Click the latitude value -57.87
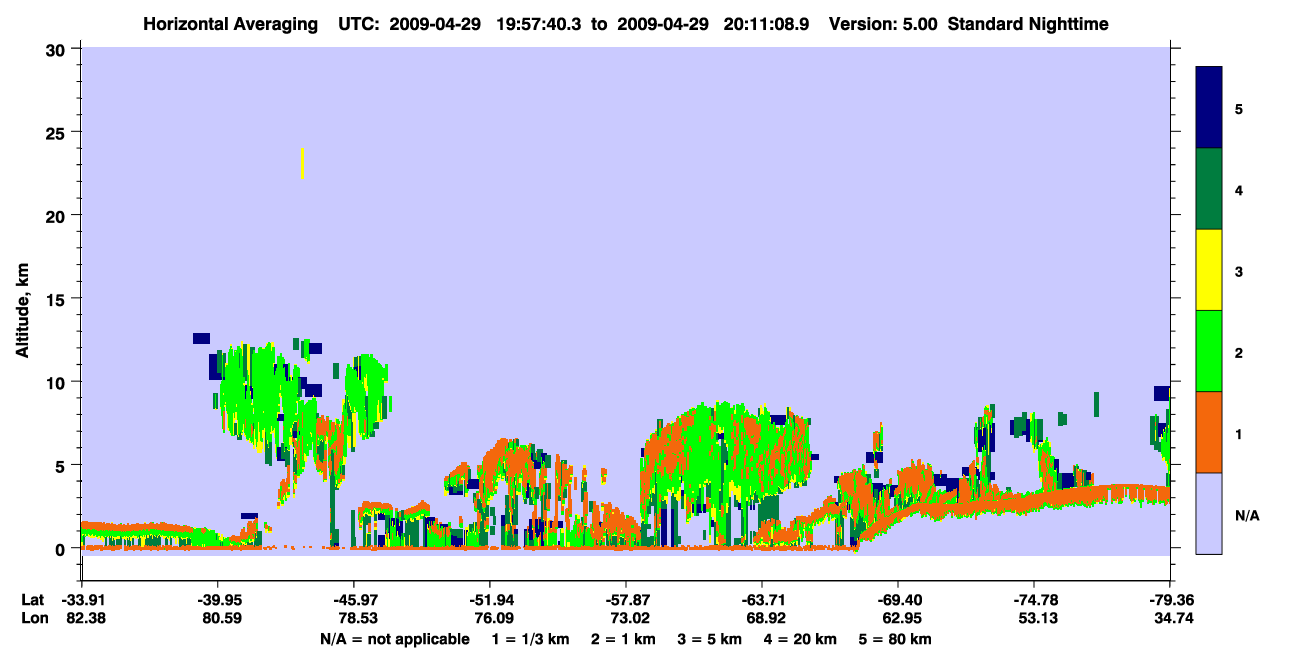The image size is (1300, 667). tap(626, 600)
